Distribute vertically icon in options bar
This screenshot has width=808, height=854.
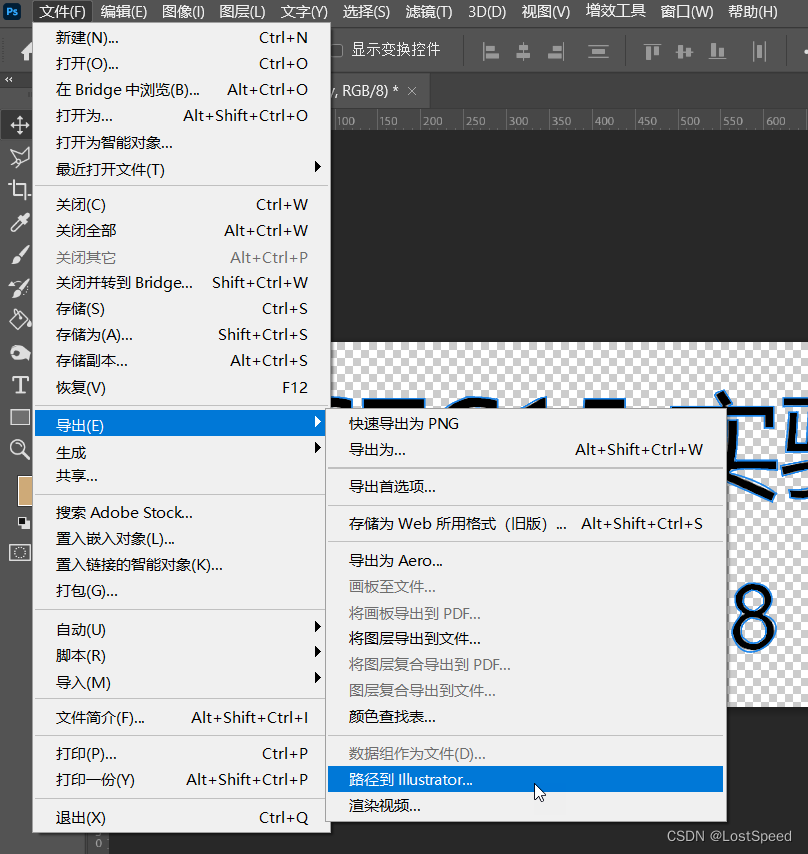(x=598, y=52)
